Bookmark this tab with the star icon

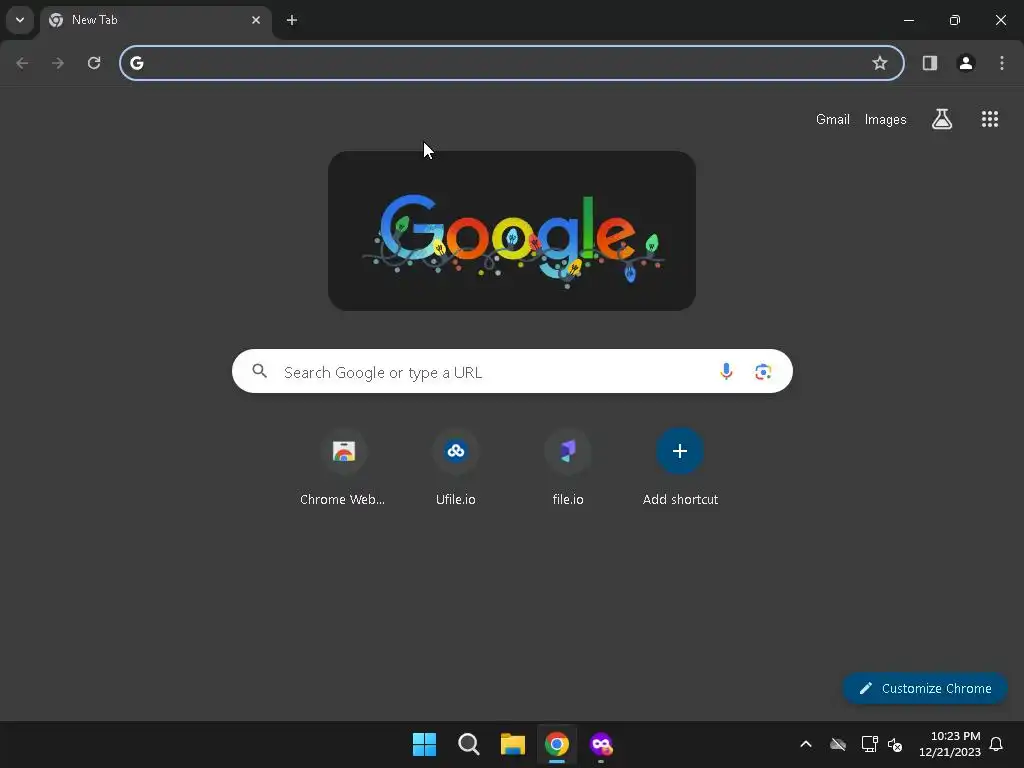[x=880, y=63]
